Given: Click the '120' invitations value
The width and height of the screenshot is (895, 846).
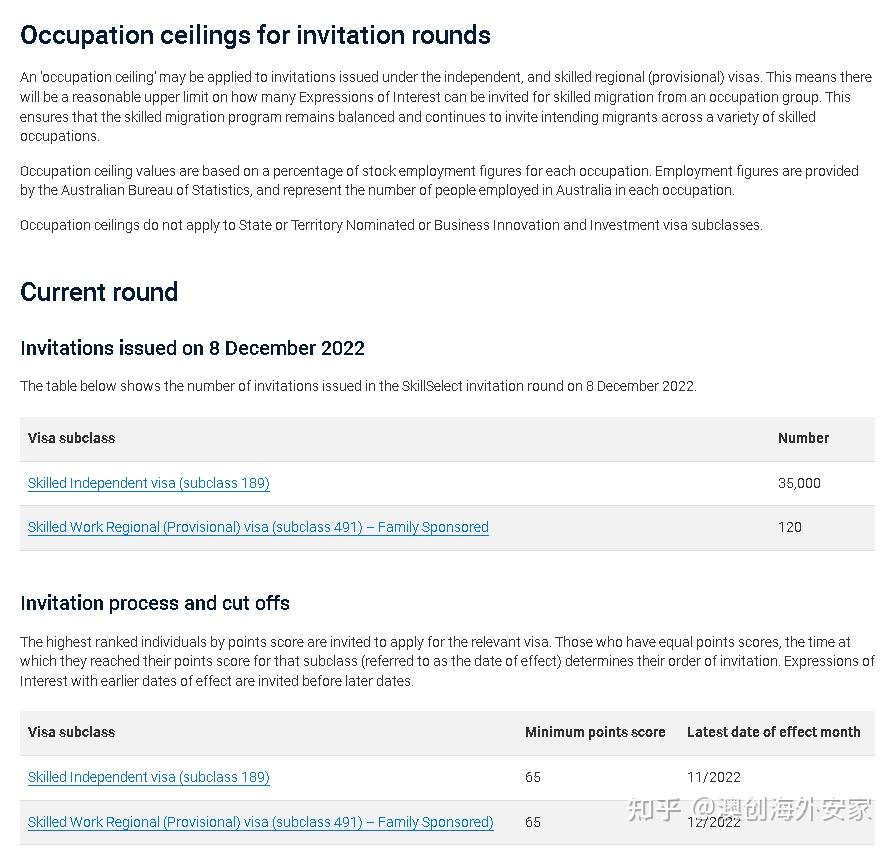Looking at the screenshot, I should tap(790, 527).
